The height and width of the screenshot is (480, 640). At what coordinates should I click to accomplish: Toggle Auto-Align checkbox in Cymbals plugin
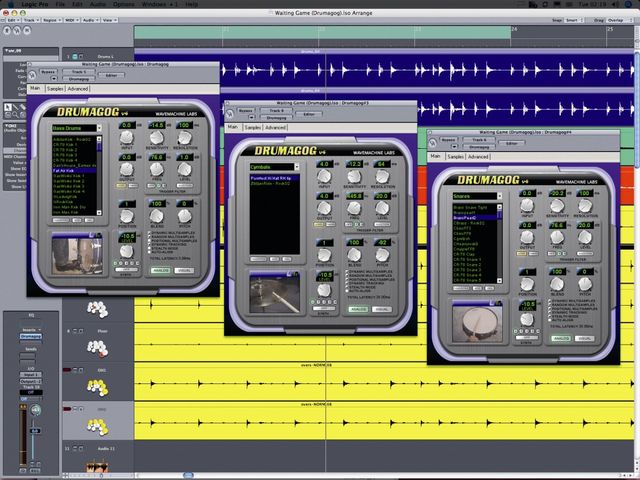[x=347, y=291]
